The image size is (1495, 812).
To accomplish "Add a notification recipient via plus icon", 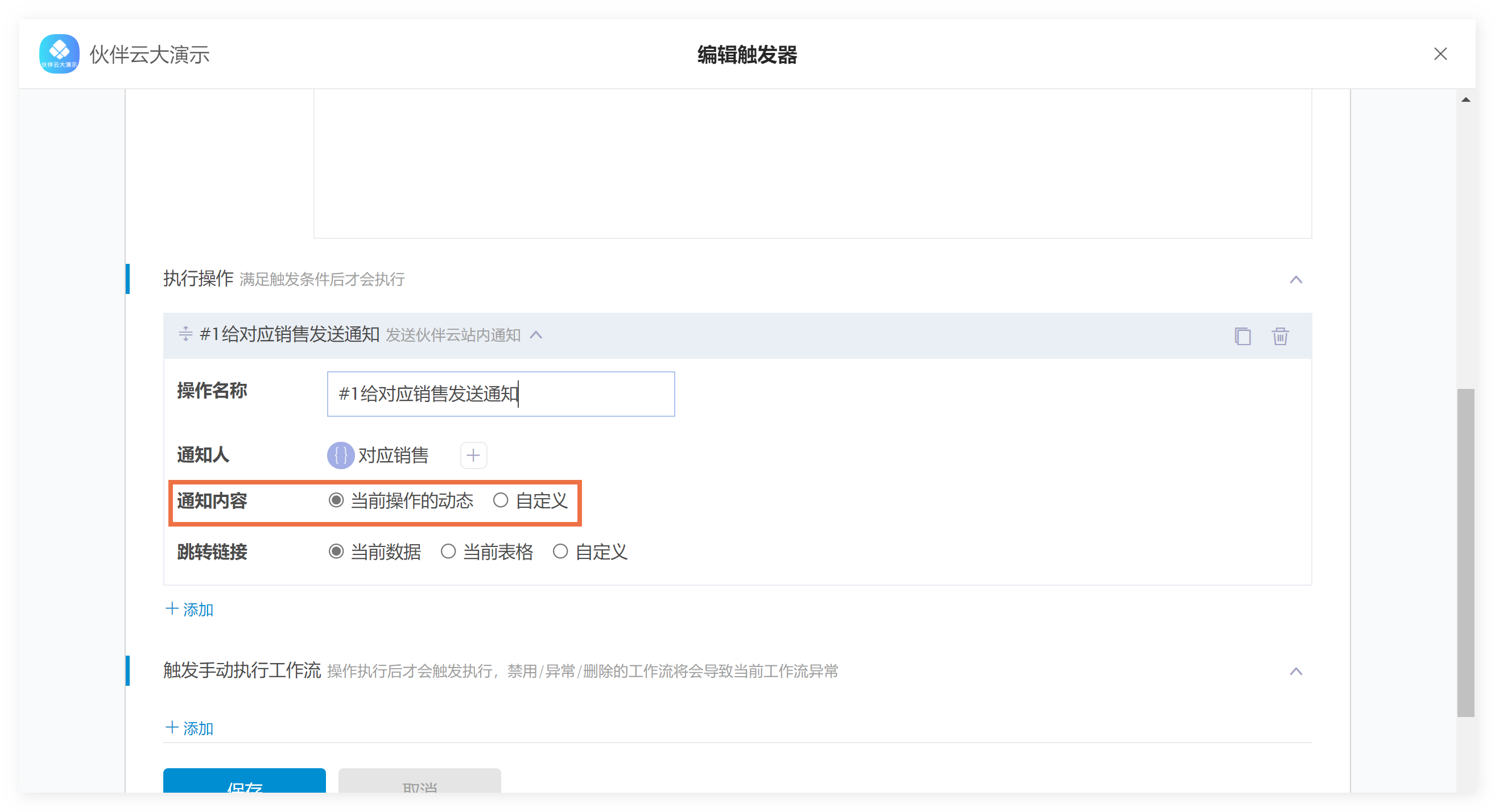I will coord(473,455).
